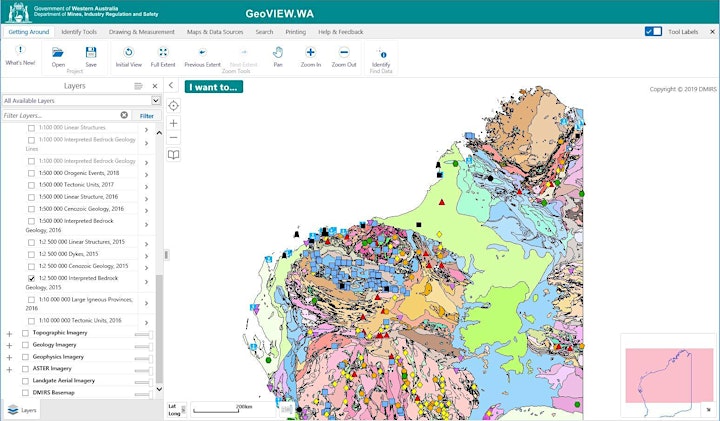Screen dimensions: 720x421
Task: Open Layers panel options menu icon
Action: coord(138,86)
